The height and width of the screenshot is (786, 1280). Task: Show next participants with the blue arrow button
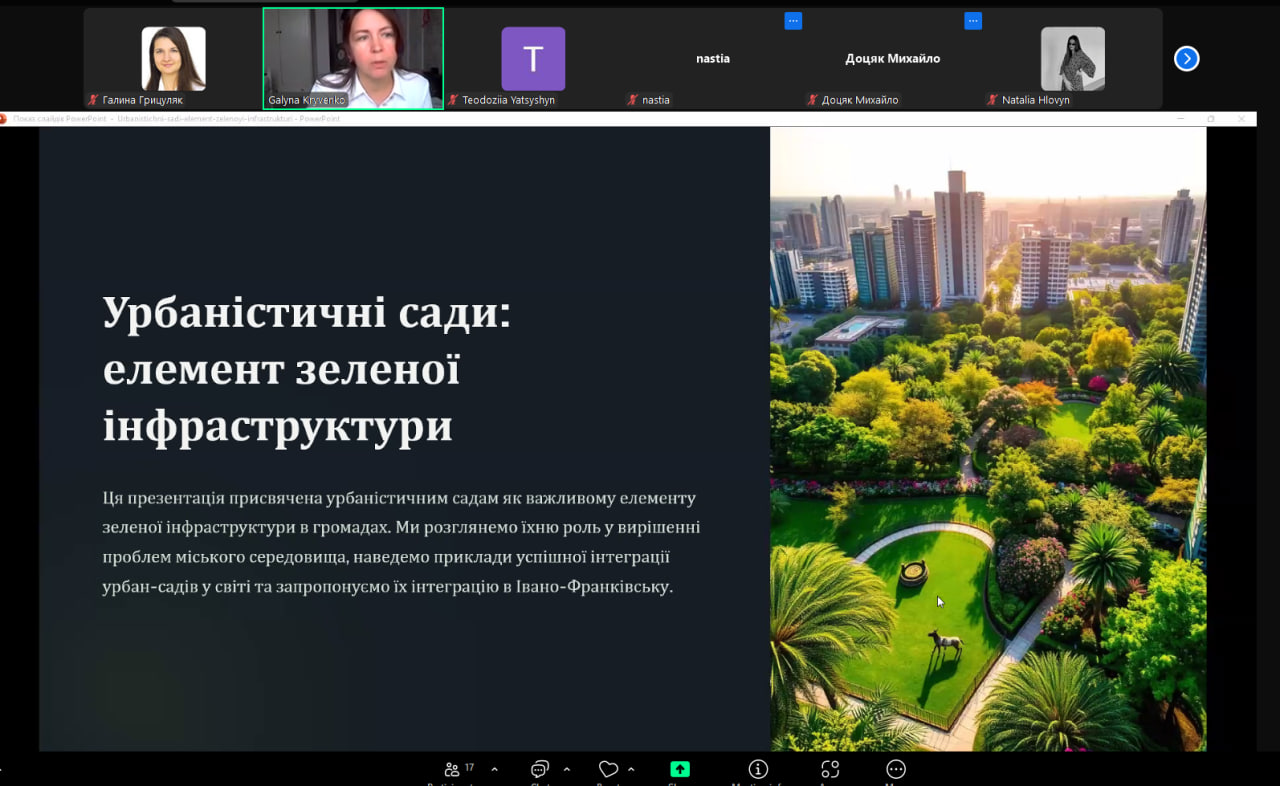point(1186,59)
